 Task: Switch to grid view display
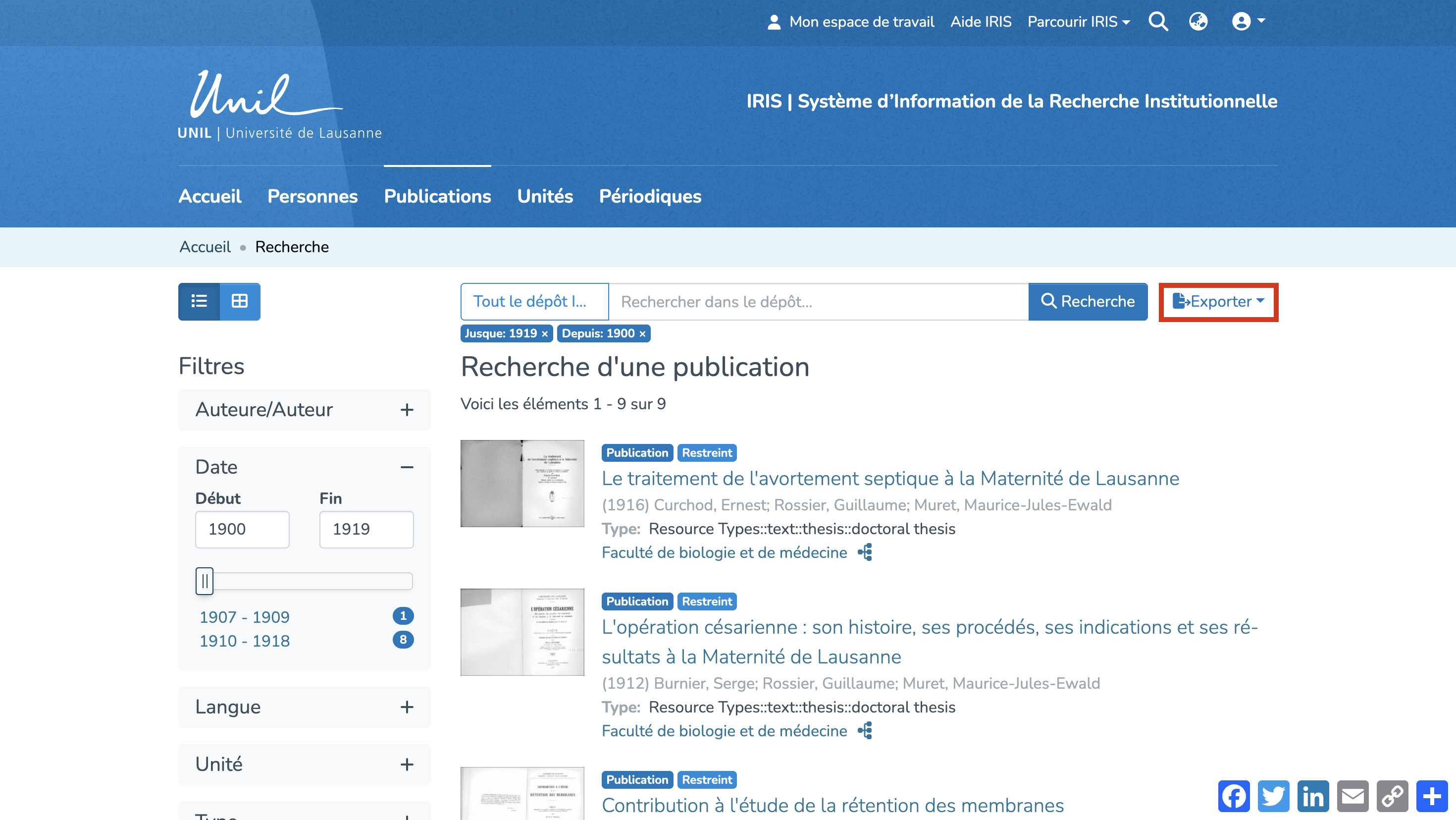tap(240, 301)
